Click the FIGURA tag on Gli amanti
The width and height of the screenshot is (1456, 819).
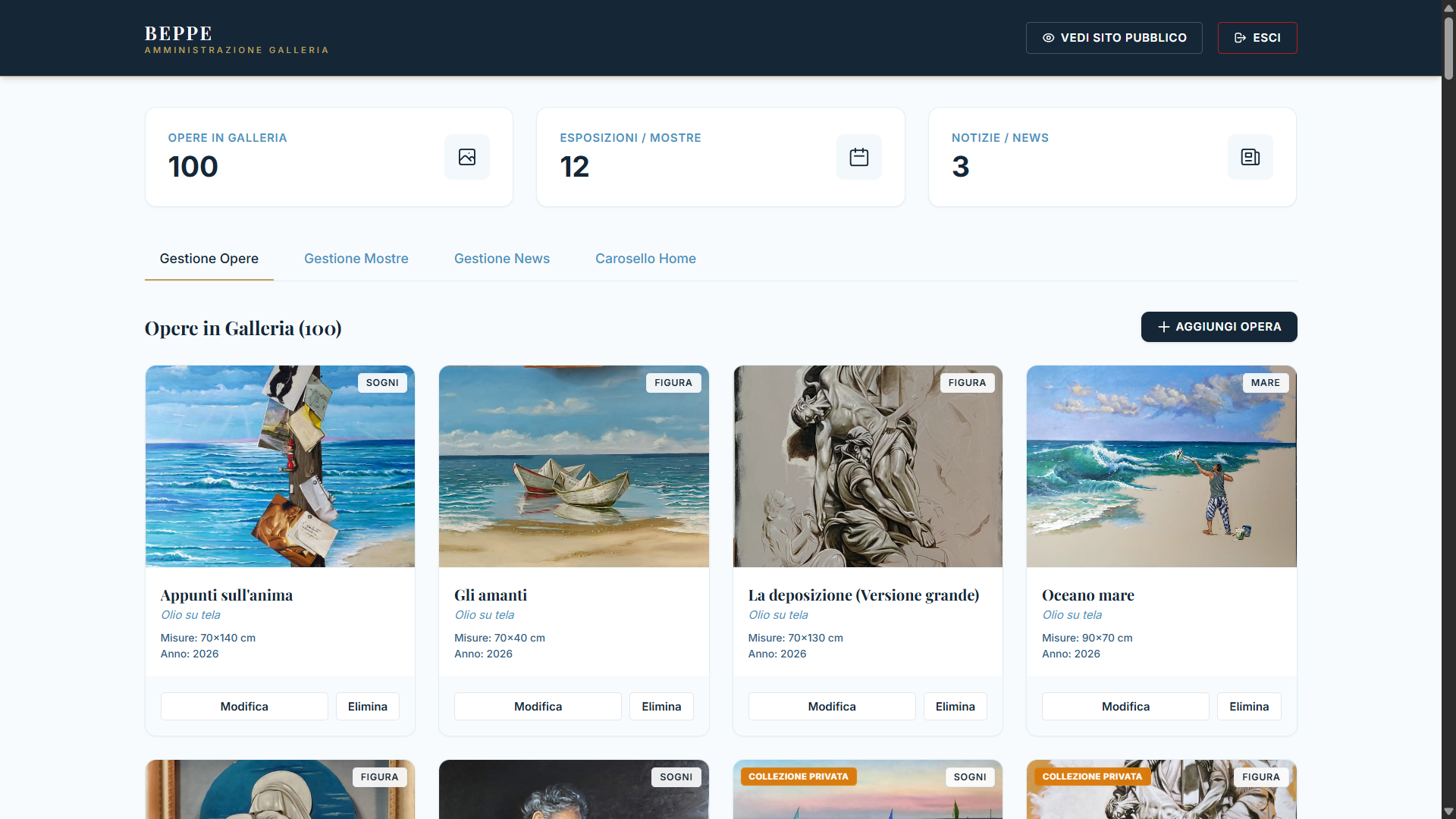673,383
